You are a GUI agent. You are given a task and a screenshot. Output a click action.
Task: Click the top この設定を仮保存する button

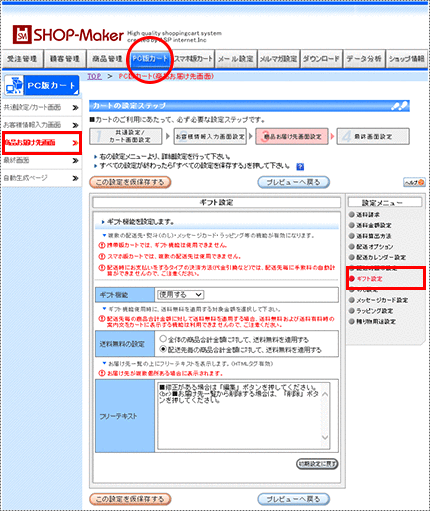(x=130, y=182)
